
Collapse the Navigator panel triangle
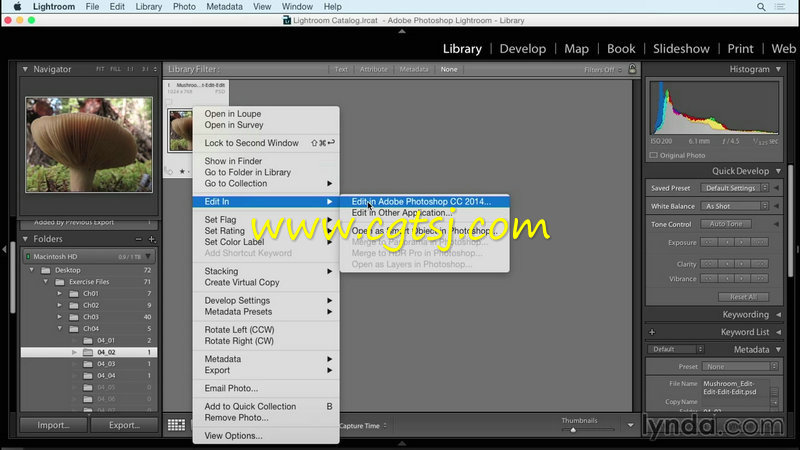[25, 69]
